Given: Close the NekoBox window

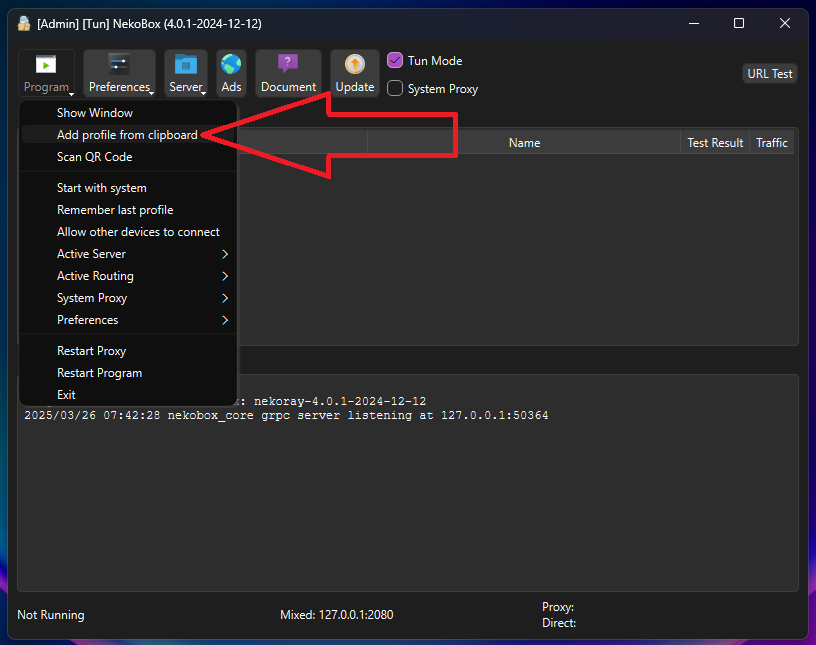Looking at the screenshot, I should click(785, 23).
